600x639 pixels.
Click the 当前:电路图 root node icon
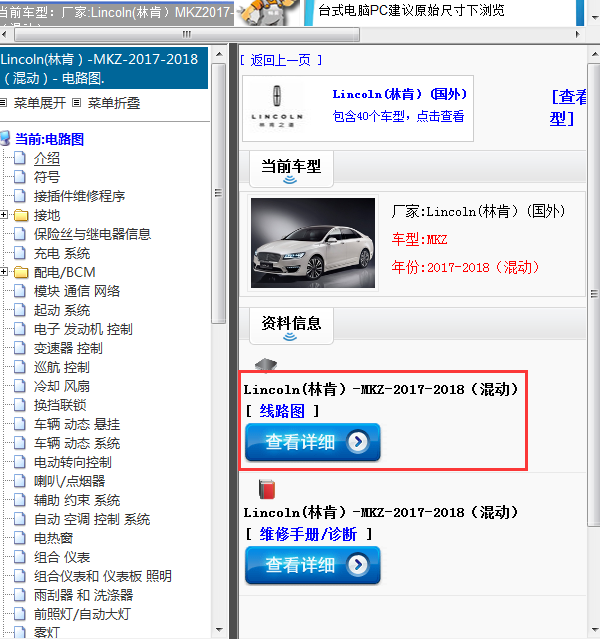pyautogui.click(x=5, y=139)
